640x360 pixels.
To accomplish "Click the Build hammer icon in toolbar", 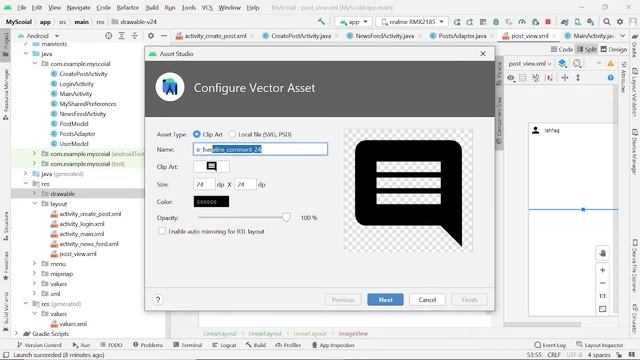I will (321, 22).
